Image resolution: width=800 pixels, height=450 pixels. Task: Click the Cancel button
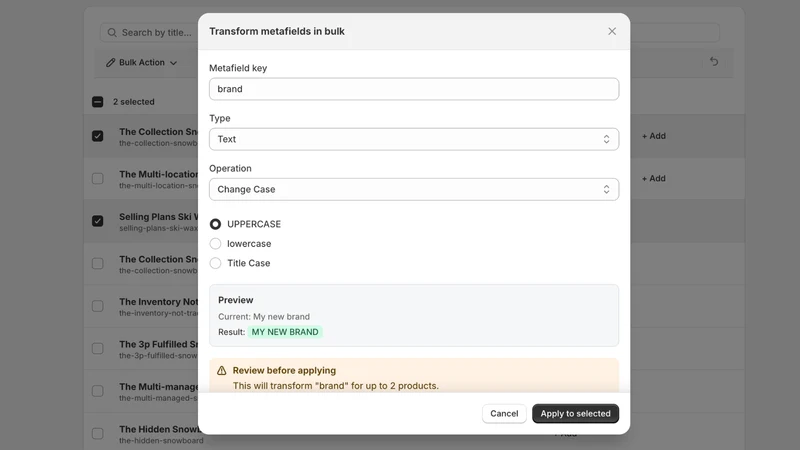504,413
